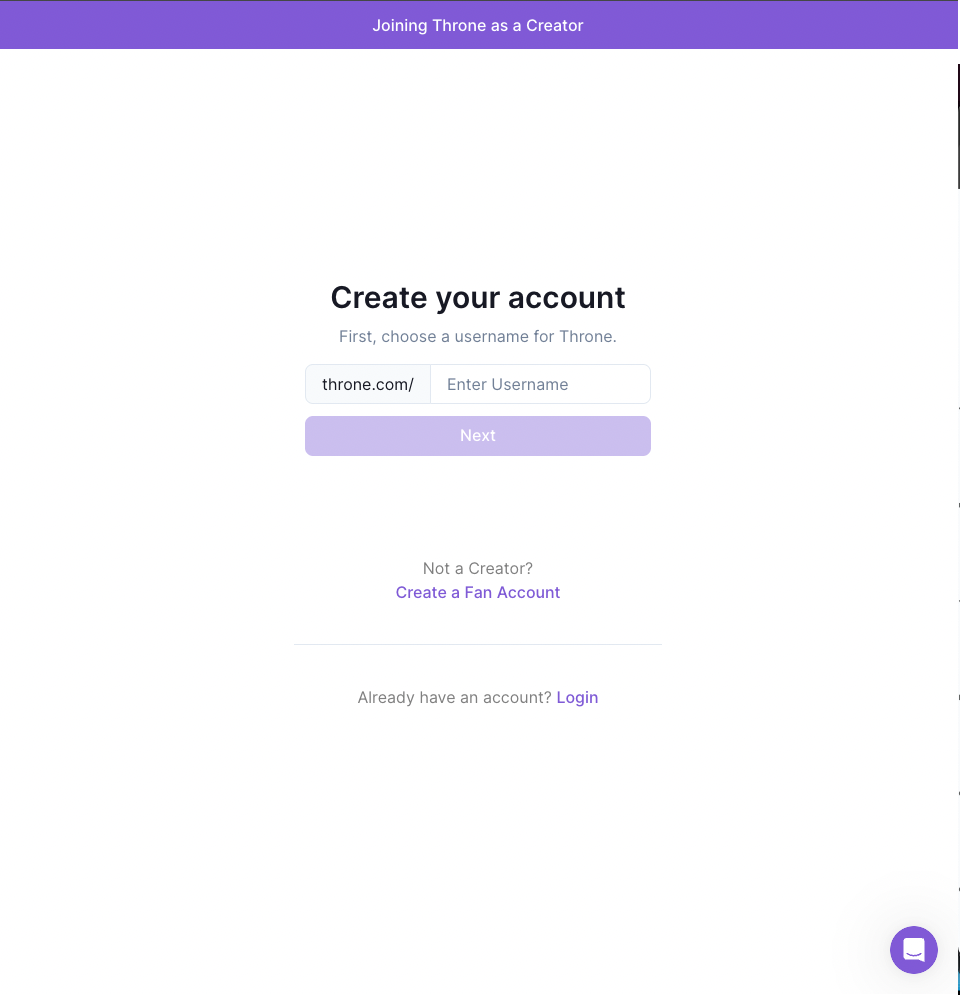Click the word Throne in the subtitle
Viewport: 960px width, 995px height.
click(588, 336)
